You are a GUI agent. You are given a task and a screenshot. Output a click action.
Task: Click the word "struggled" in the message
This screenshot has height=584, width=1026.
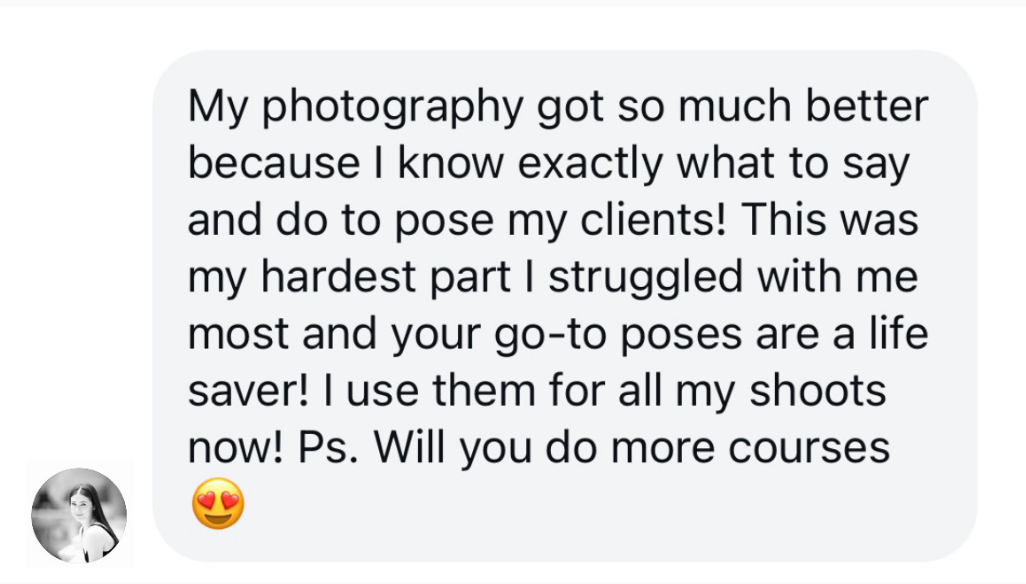click(646, 278)
